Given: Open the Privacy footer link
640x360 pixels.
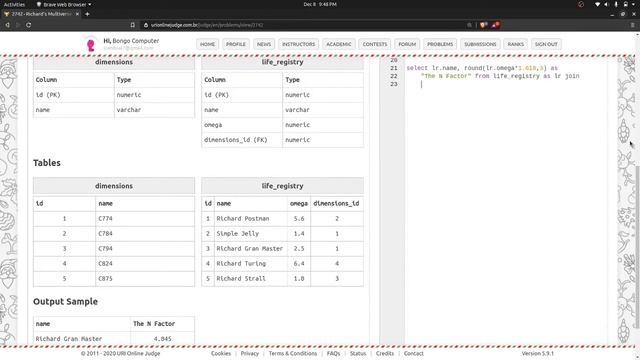Looking at the screenshot, I should click(x=250, y=353).
